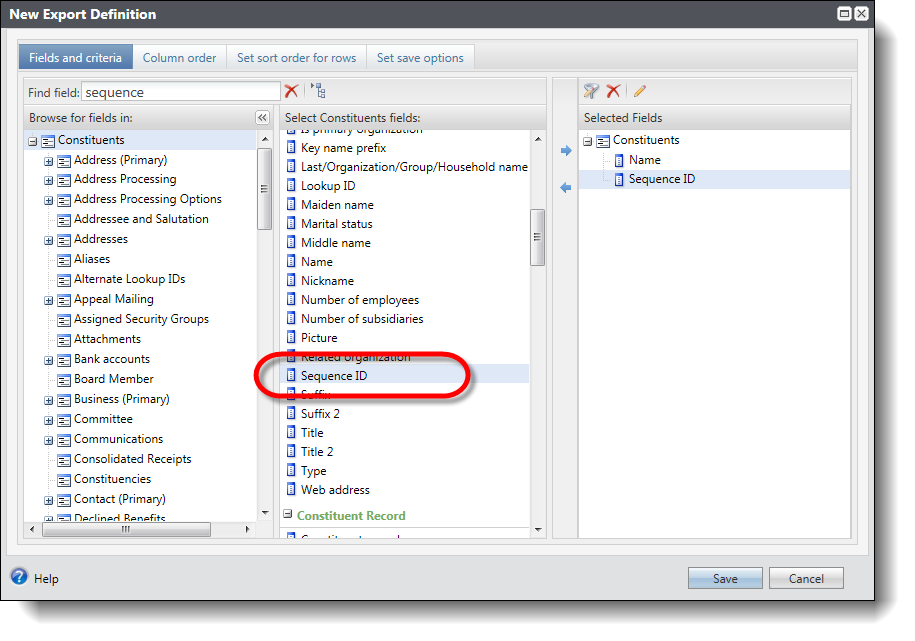
Task: Click the browse tree vertical scrollbar thumb
Action: point(264,189)
